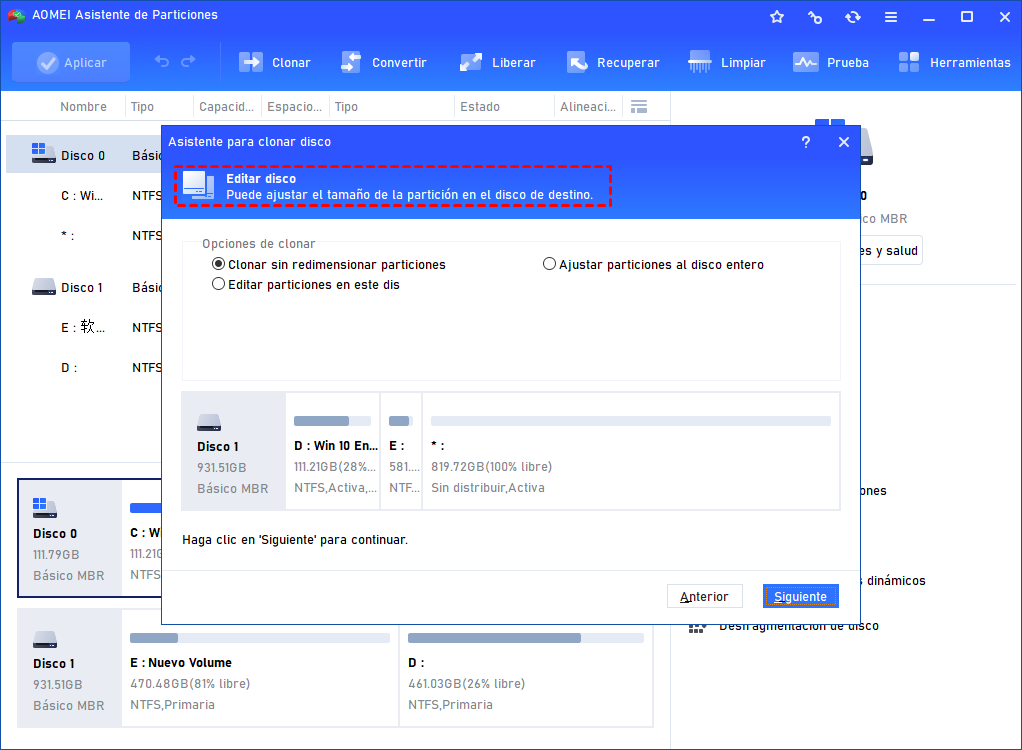Select Editar particiones en este disco option
1022x750 pixels.
[x=219, y=285]
